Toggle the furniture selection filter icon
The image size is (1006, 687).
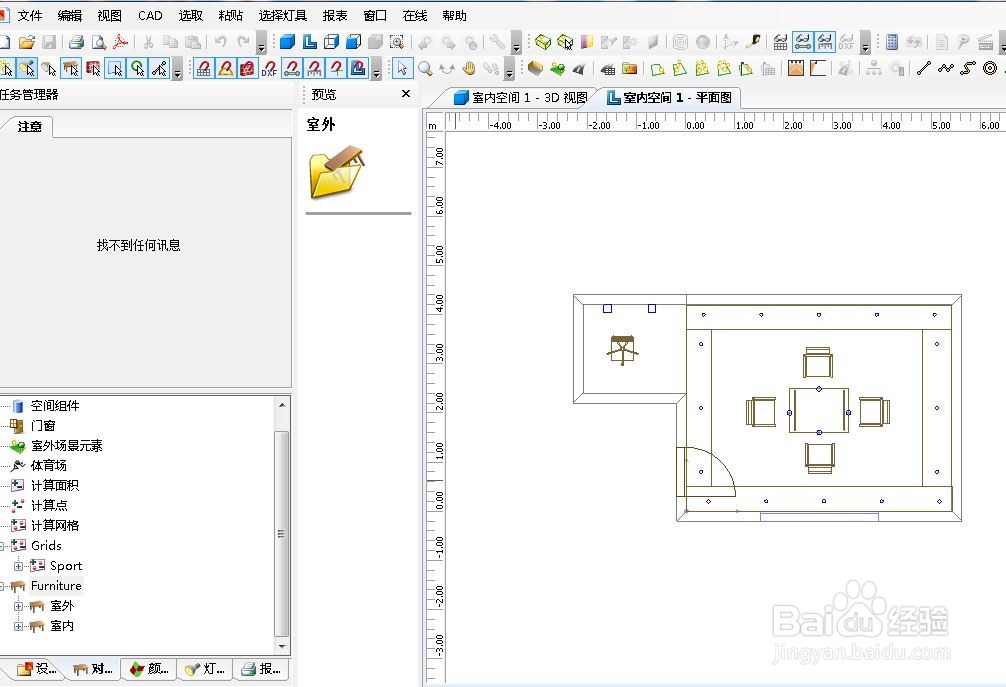(71, 68)
